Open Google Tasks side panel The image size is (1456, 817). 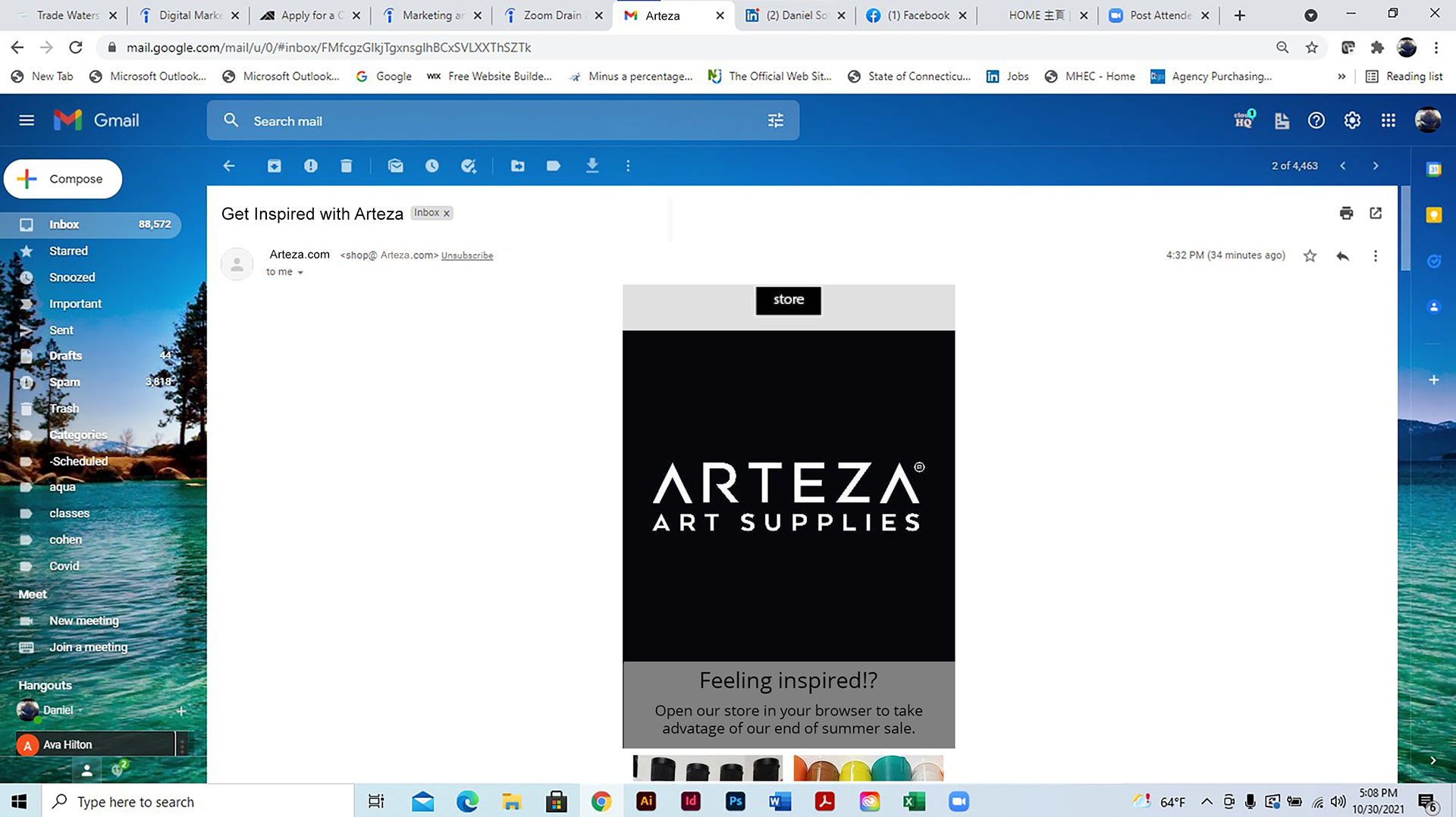[1434, 261]
